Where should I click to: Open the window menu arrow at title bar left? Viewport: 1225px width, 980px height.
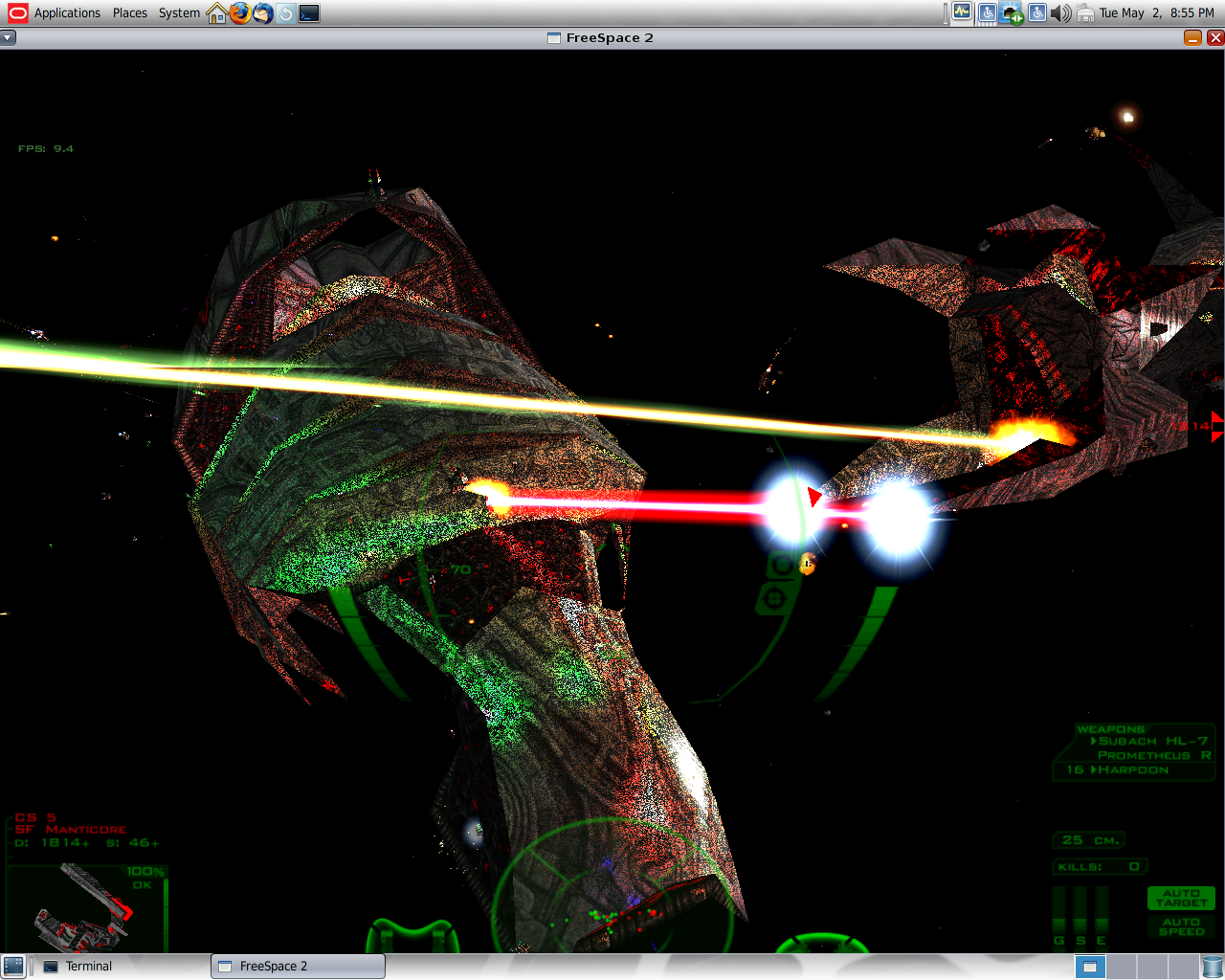[8, 37]
